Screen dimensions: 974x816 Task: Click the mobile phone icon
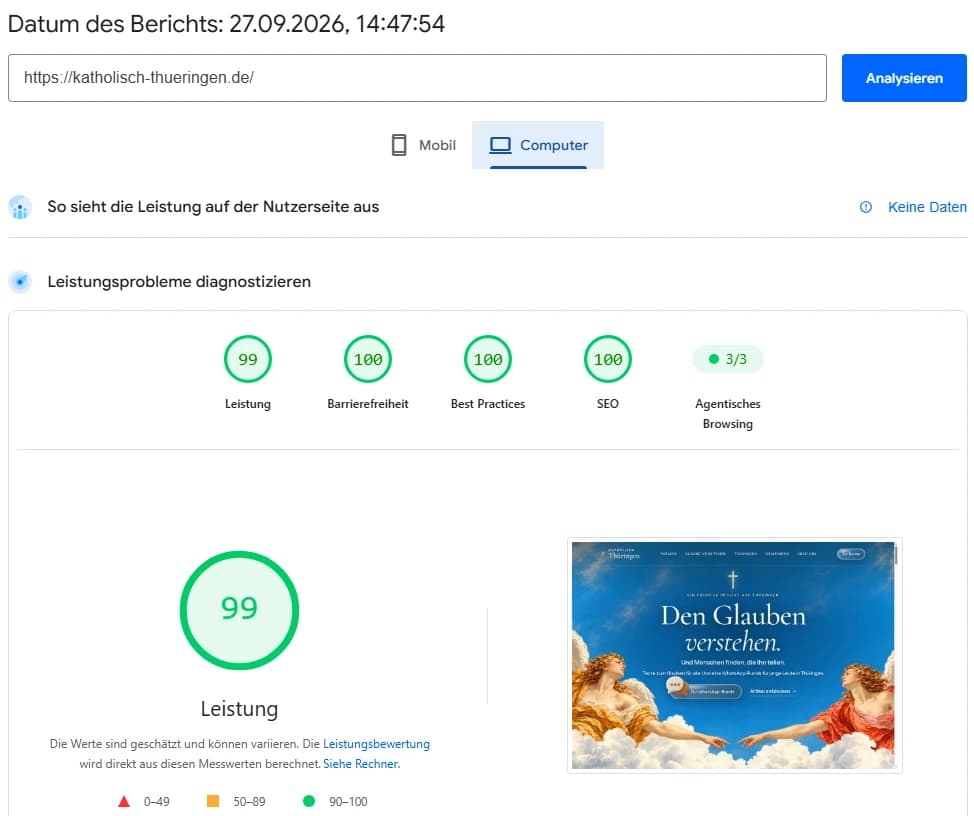click(x=399, y=145)
